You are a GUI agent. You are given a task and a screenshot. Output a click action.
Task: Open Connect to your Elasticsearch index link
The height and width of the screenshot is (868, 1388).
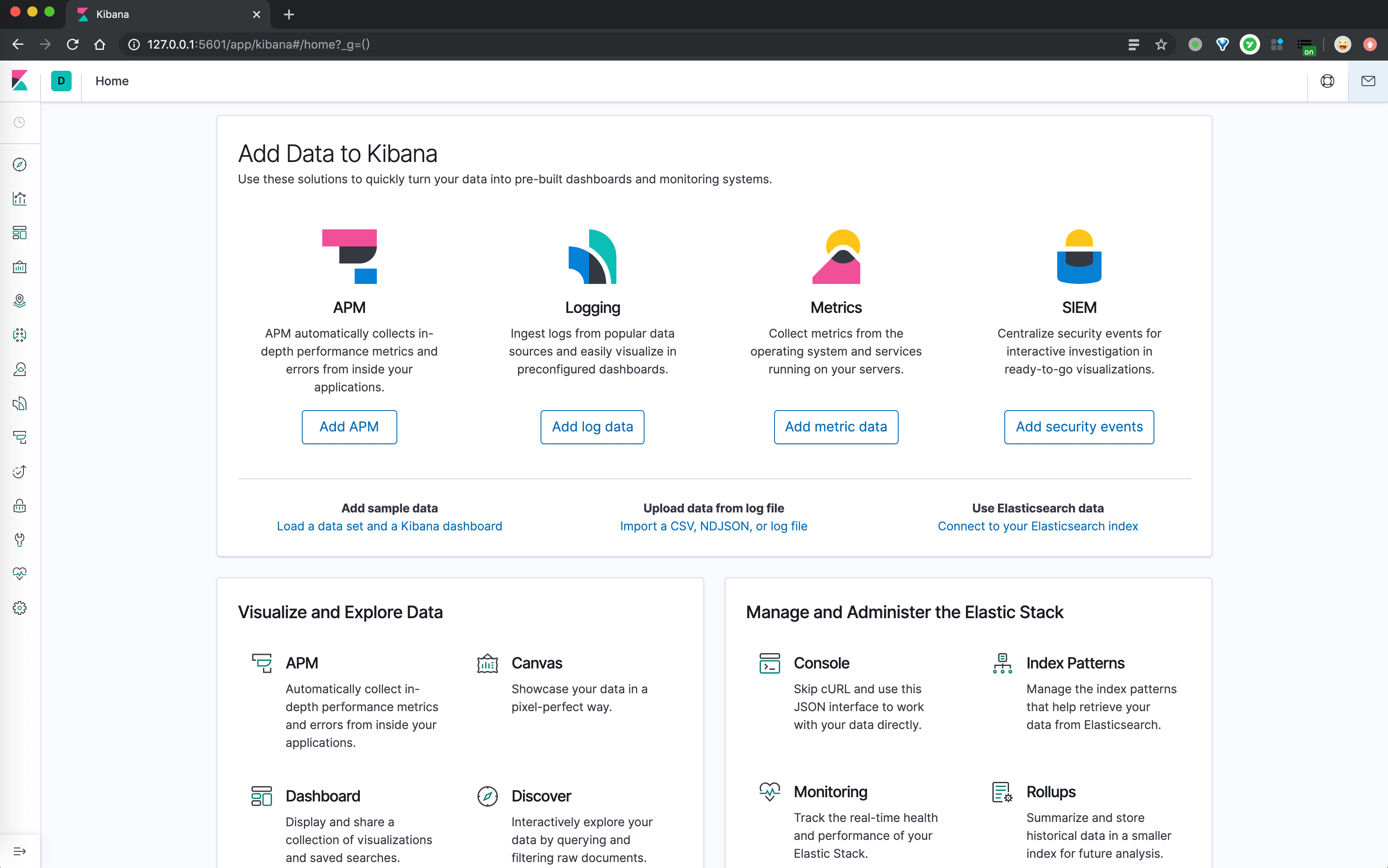click(1038, 526)
